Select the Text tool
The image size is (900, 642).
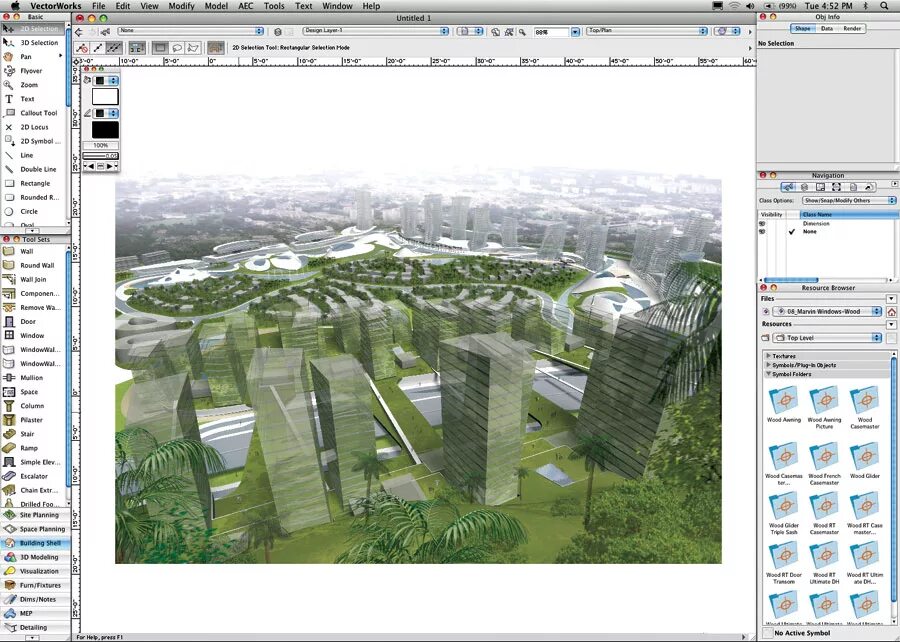pyautogui.click(x=33, y=99)
